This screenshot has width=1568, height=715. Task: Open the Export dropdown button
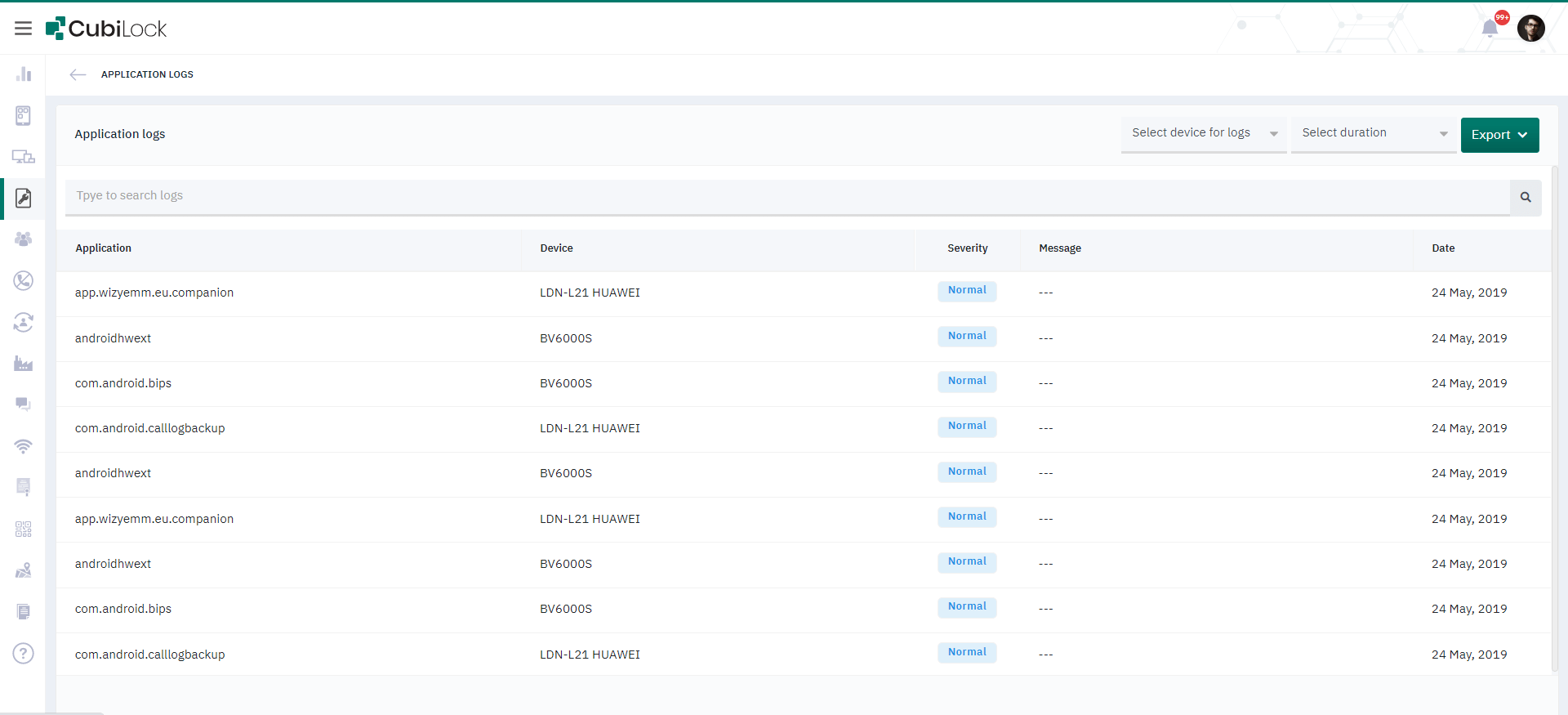point(1499,135)
